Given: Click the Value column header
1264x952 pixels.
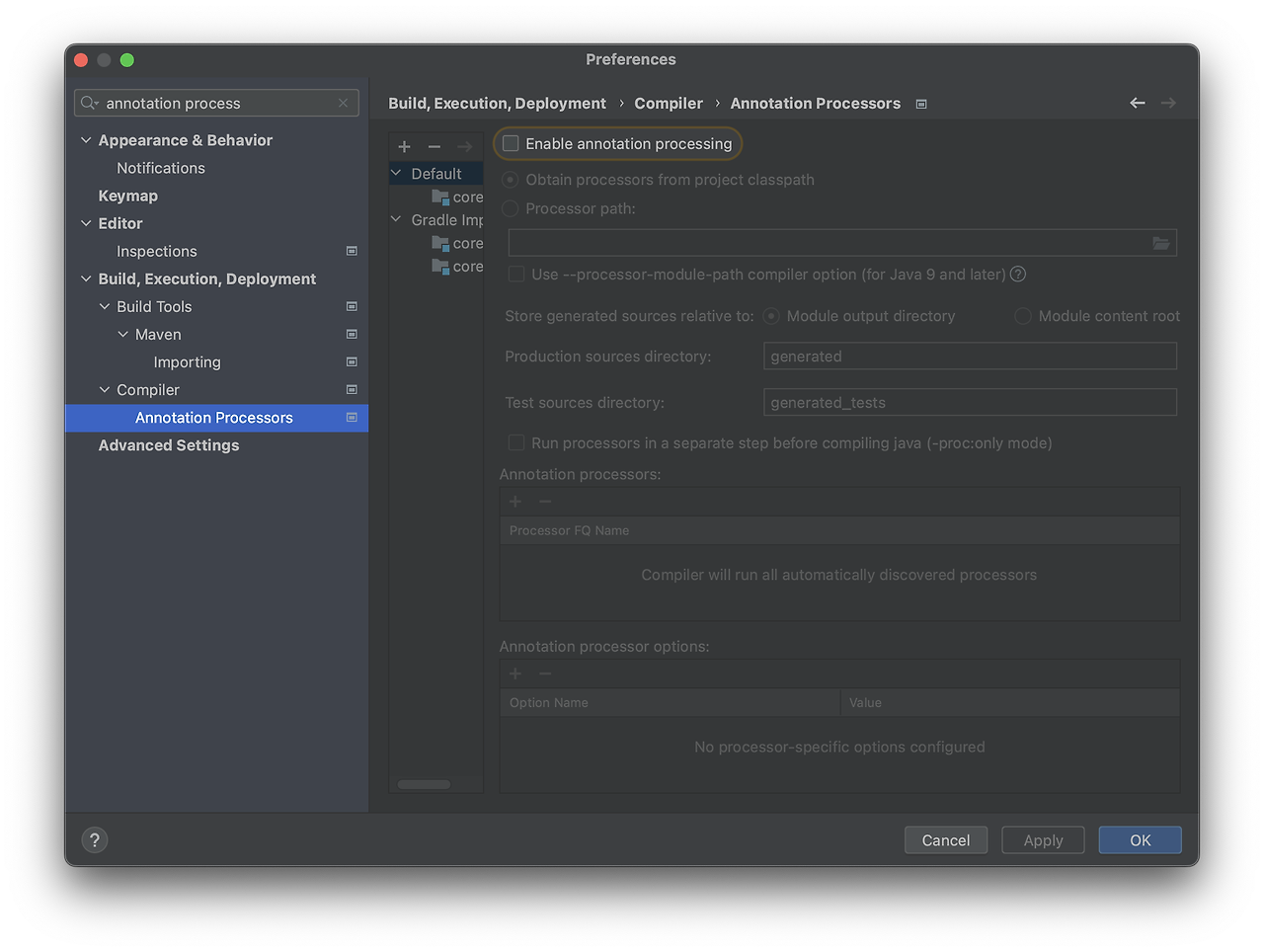Looking at the screenshot, I should pos(1010,703).
